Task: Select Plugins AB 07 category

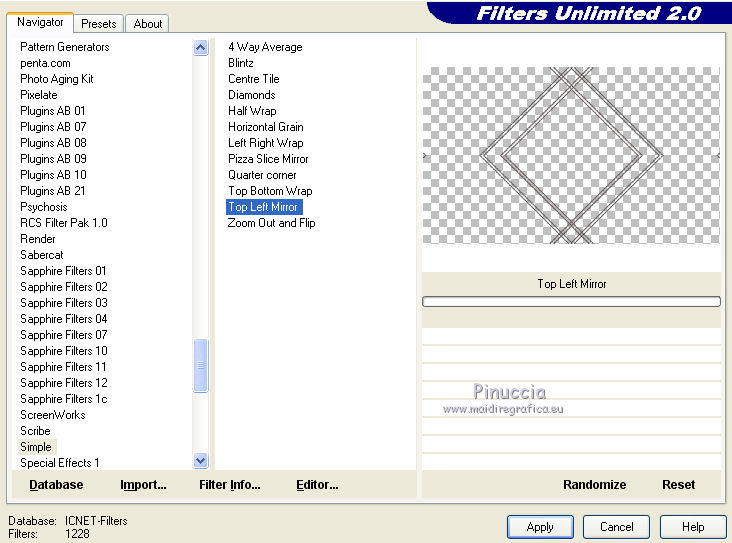Action: [53, 127]
